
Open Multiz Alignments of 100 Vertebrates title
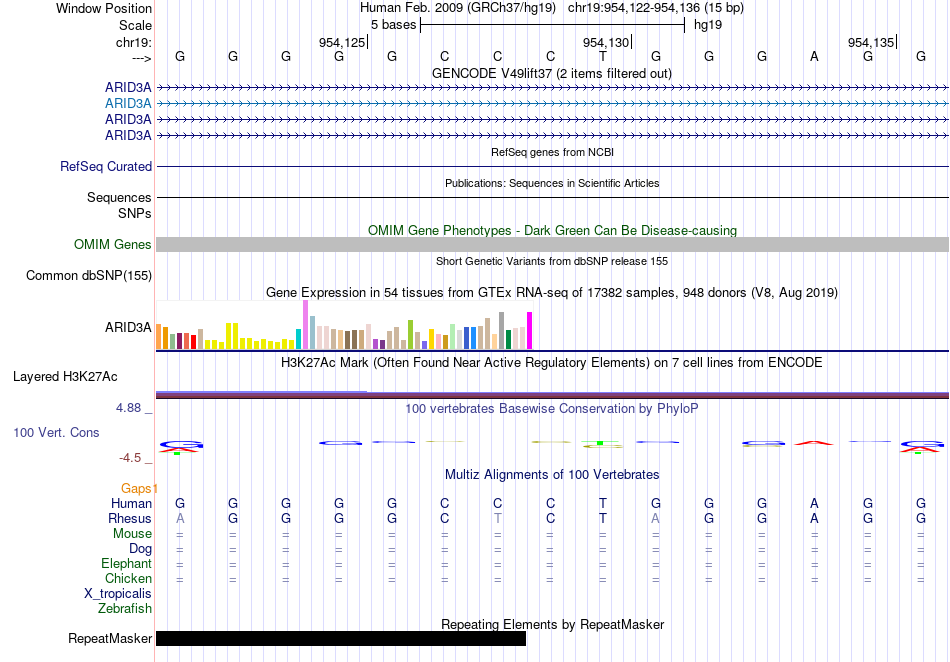click(x=552, y=474)
